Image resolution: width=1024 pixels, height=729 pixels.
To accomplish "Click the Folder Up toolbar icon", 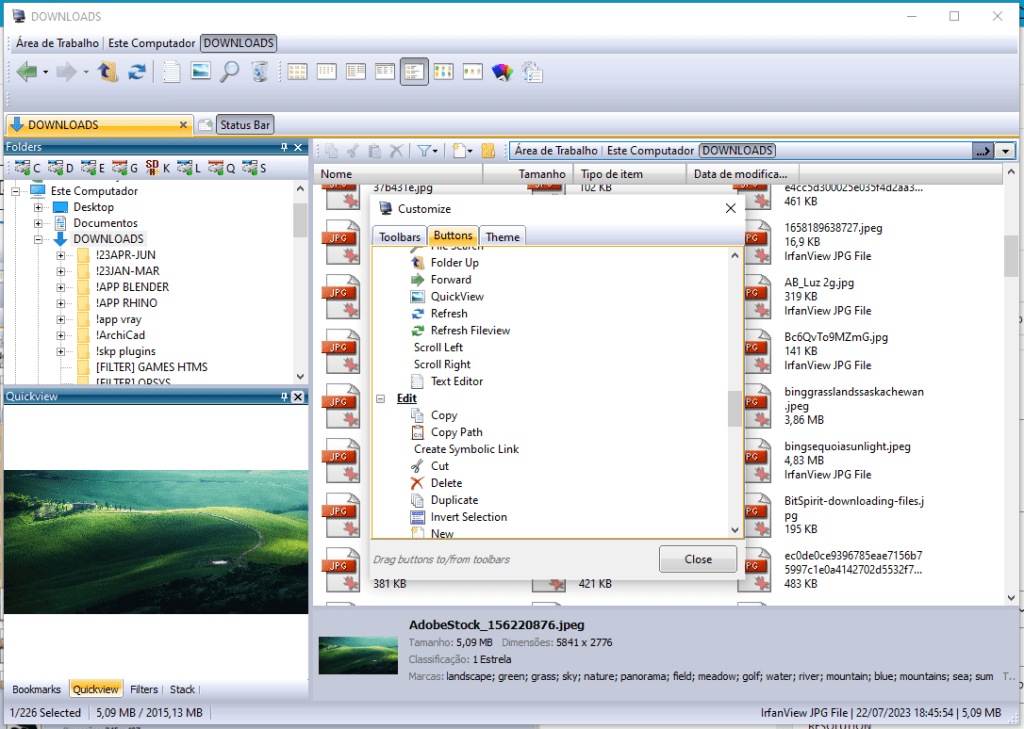I will tap(109, 71).
